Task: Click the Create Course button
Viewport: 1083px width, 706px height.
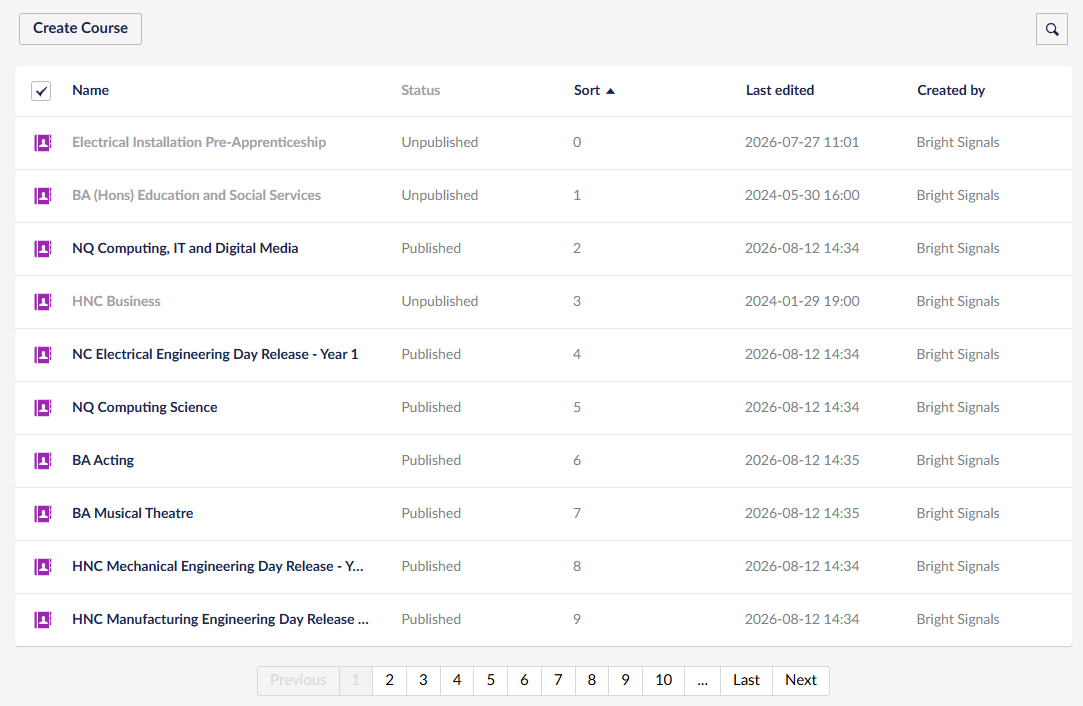Action: (x=80, y=28)
